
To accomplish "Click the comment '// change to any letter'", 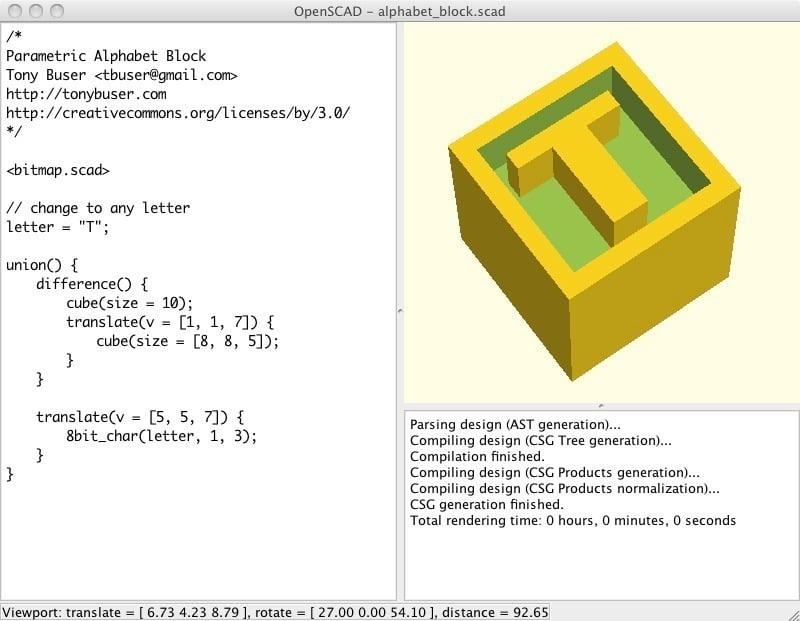I will pyautogui.click(x=98, y=208).
